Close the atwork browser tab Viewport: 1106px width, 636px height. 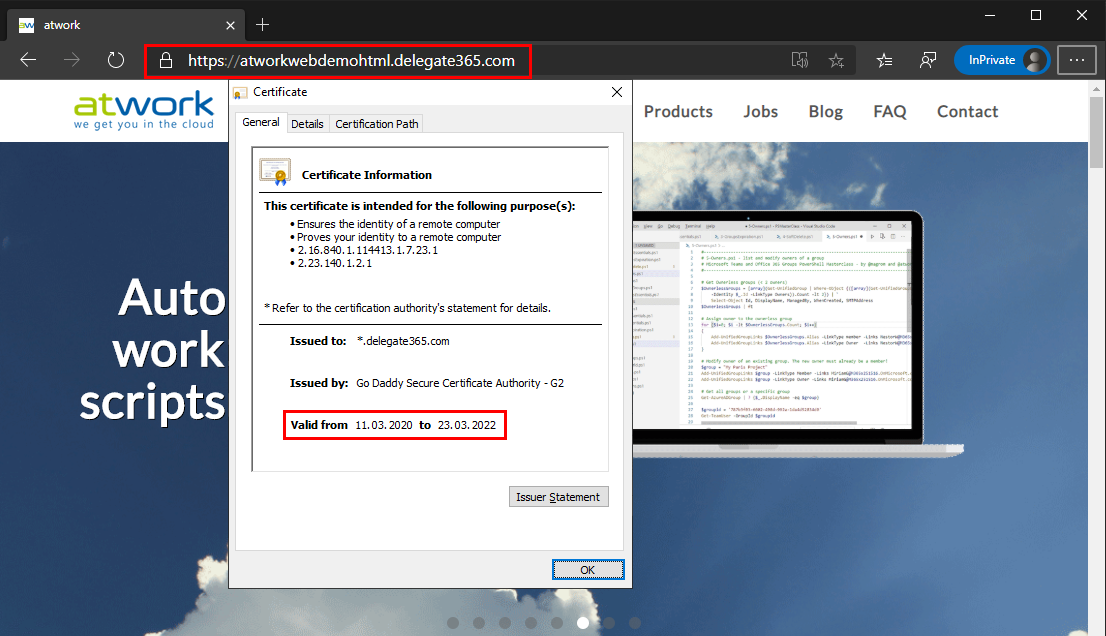coord(230,24)
